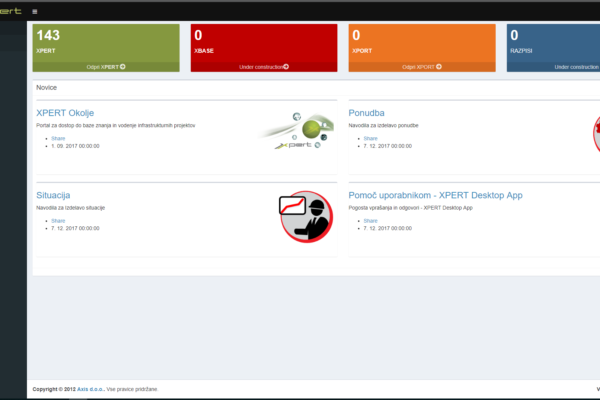
Task: Click the date 1. 09. 2017 00:00:00
Action: pos(75,146)
